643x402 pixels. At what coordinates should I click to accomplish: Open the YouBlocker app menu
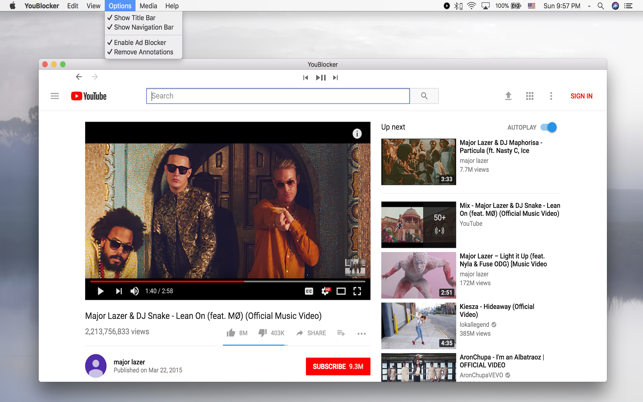coord(41,6)
